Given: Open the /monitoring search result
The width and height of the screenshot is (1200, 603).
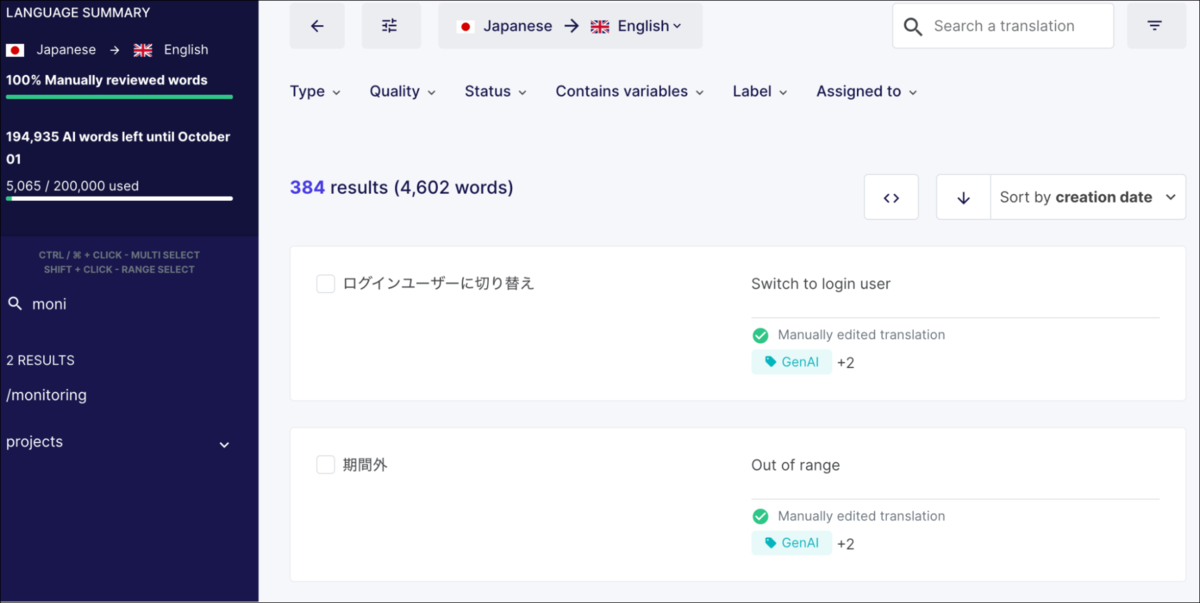Looking at the screenshot, I should 46,394.
